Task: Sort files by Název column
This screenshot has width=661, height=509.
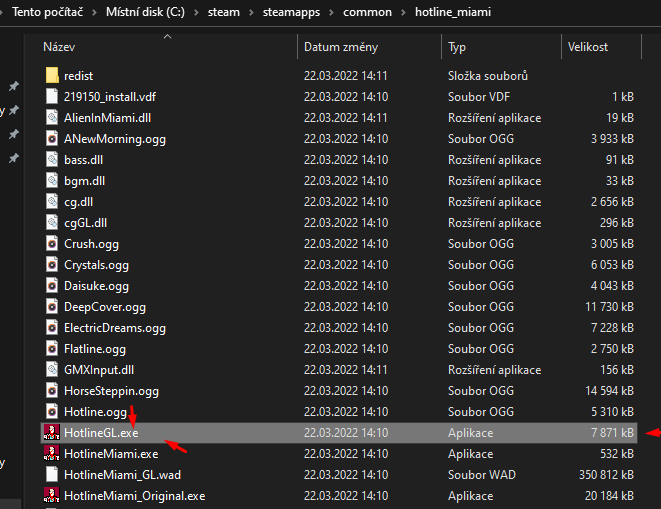Action: coord(59,47)
